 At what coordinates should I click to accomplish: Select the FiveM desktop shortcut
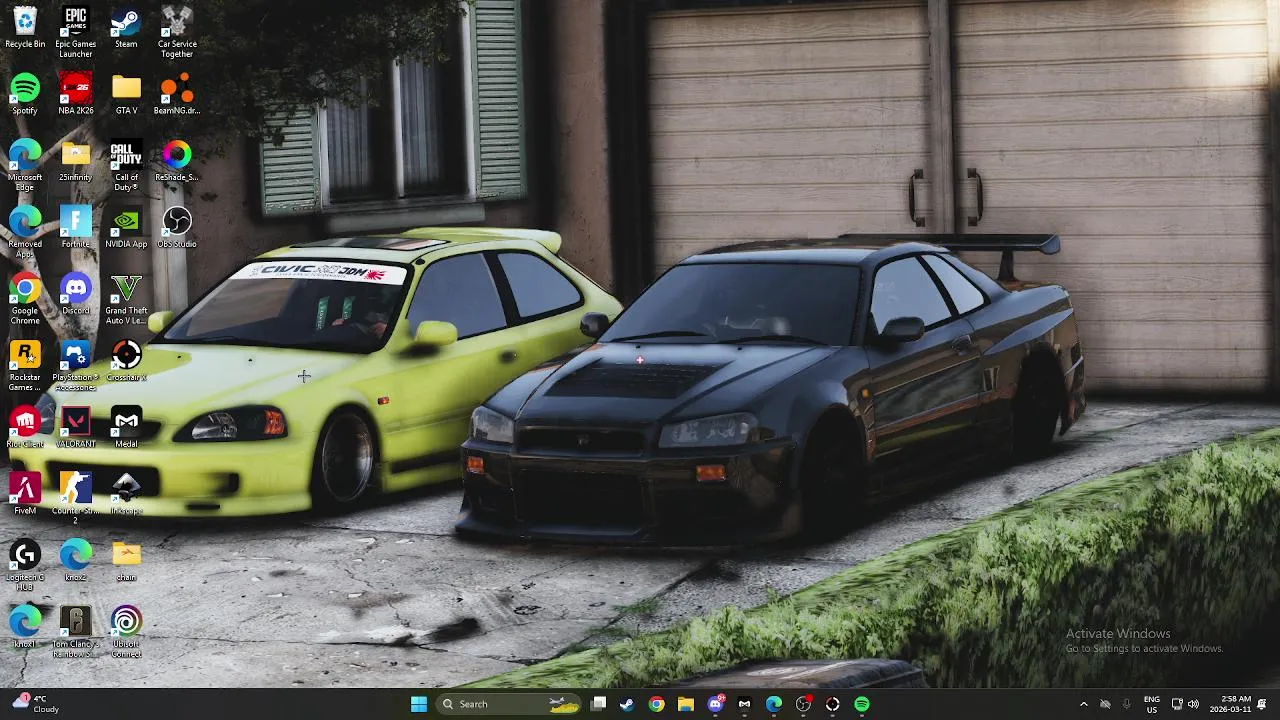tap(25, 495)
